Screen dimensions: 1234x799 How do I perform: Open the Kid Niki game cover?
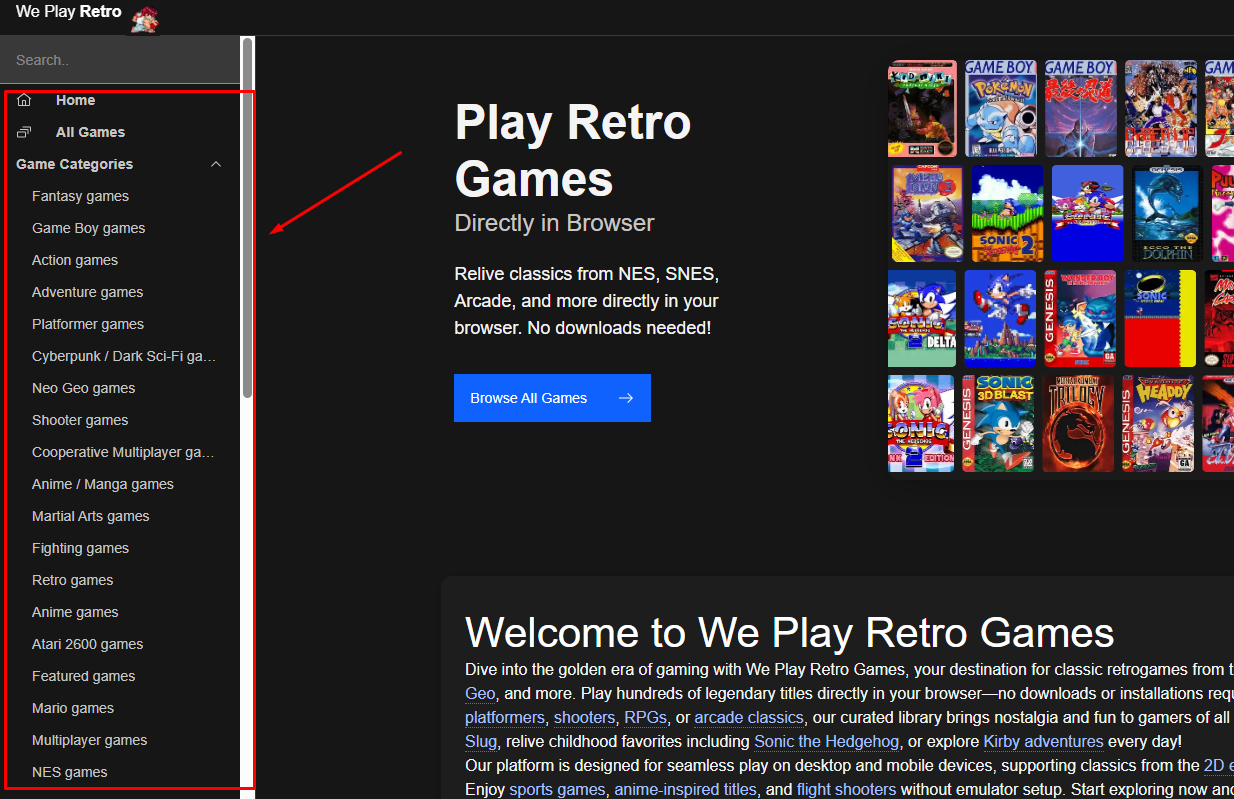coord(923,109)
